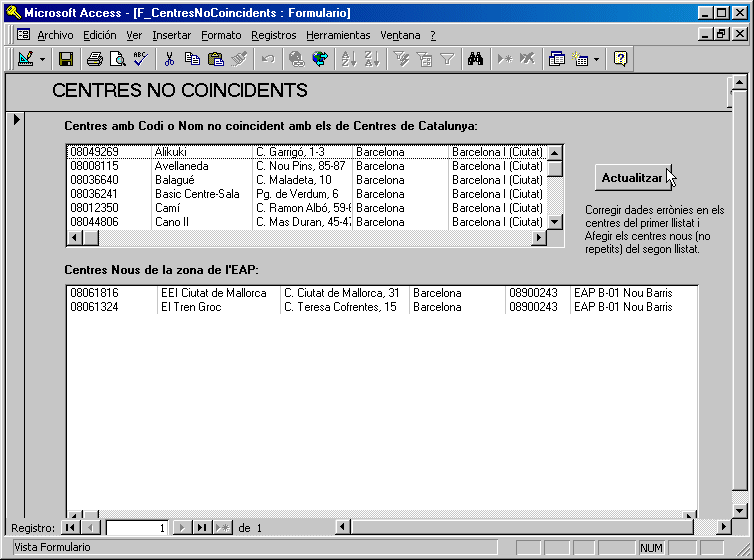Open the ? help menu
Viewport: 754px width, 560px height.
433,35
